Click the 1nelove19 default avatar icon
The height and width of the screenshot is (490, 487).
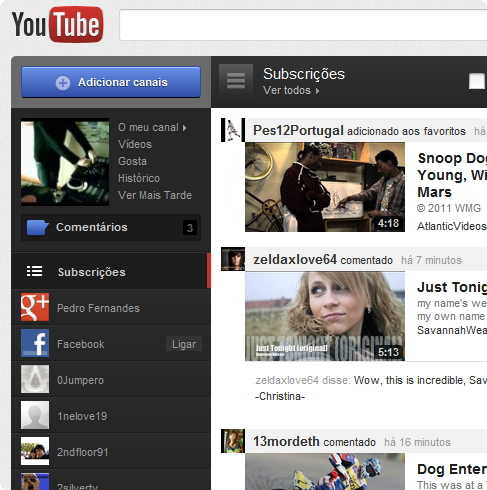(35, 415)
